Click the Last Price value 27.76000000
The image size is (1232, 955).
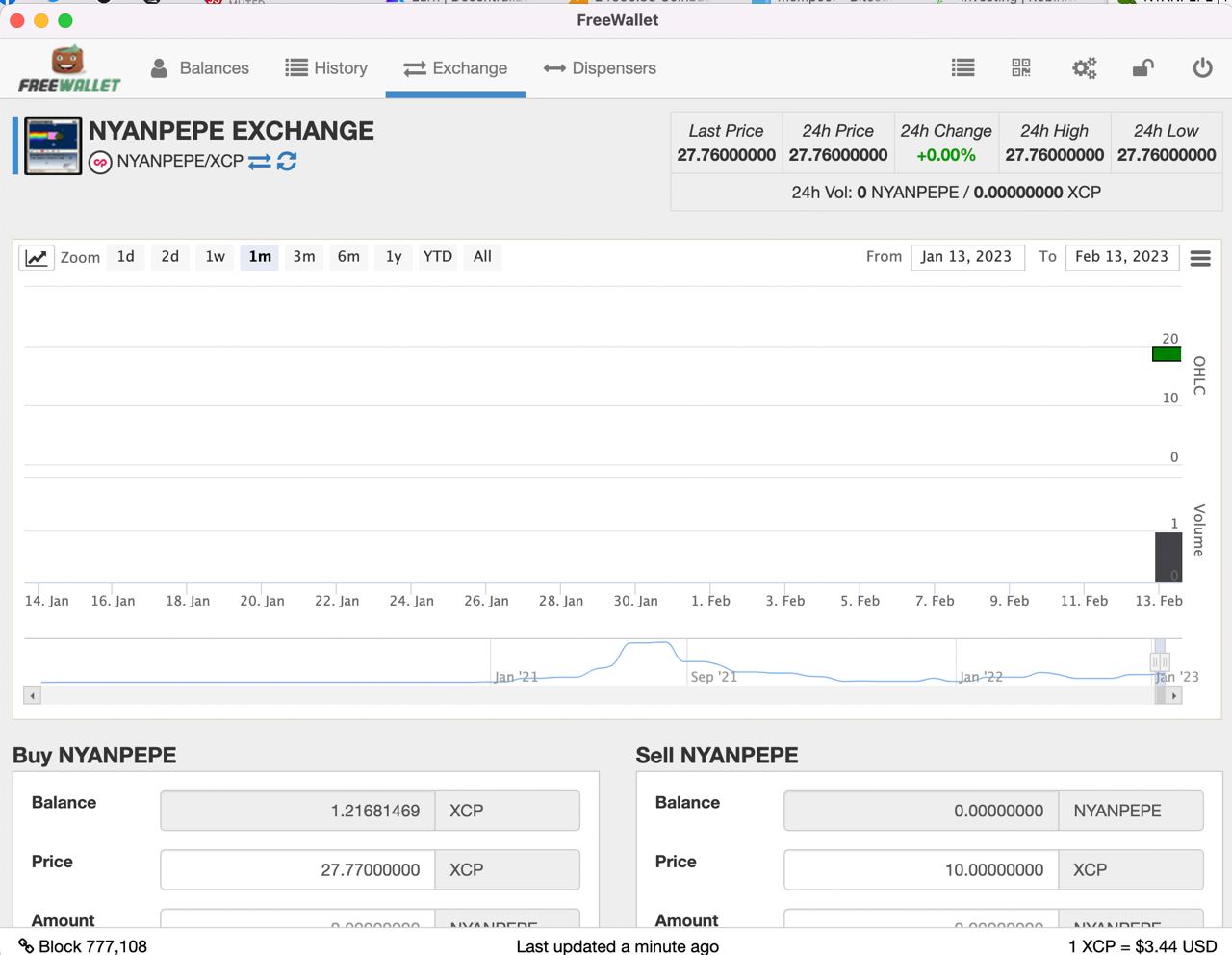(727, 155)
